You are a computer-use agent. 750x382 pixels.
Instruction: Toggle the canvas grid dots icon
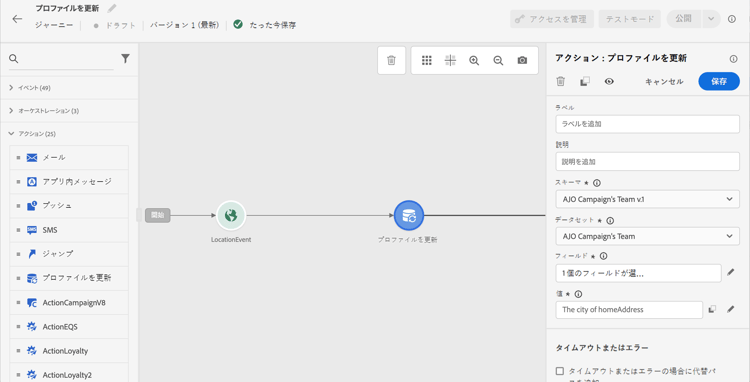427,60
